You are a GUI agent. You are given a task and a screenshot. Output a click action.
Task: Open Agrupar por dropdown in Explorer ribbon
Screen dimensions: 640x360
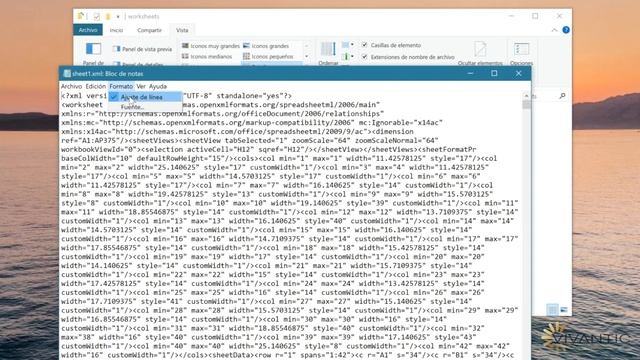point(348,45)
